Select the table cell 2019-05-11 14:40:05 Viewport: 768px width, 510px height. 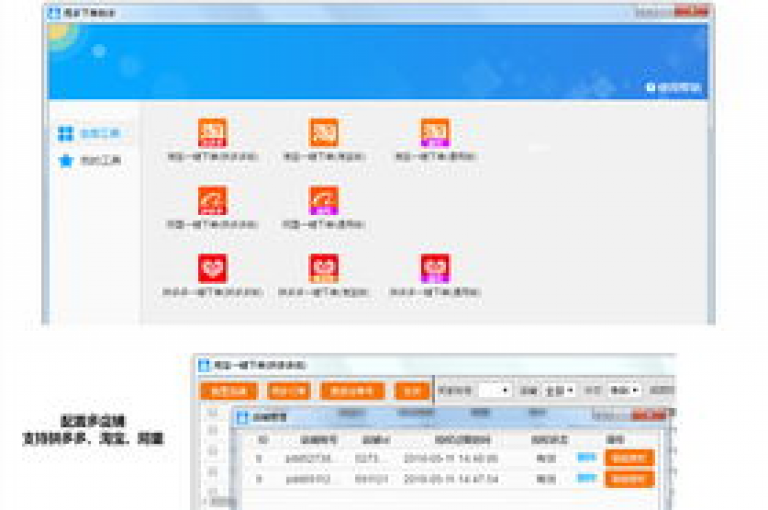click(451, 459)
